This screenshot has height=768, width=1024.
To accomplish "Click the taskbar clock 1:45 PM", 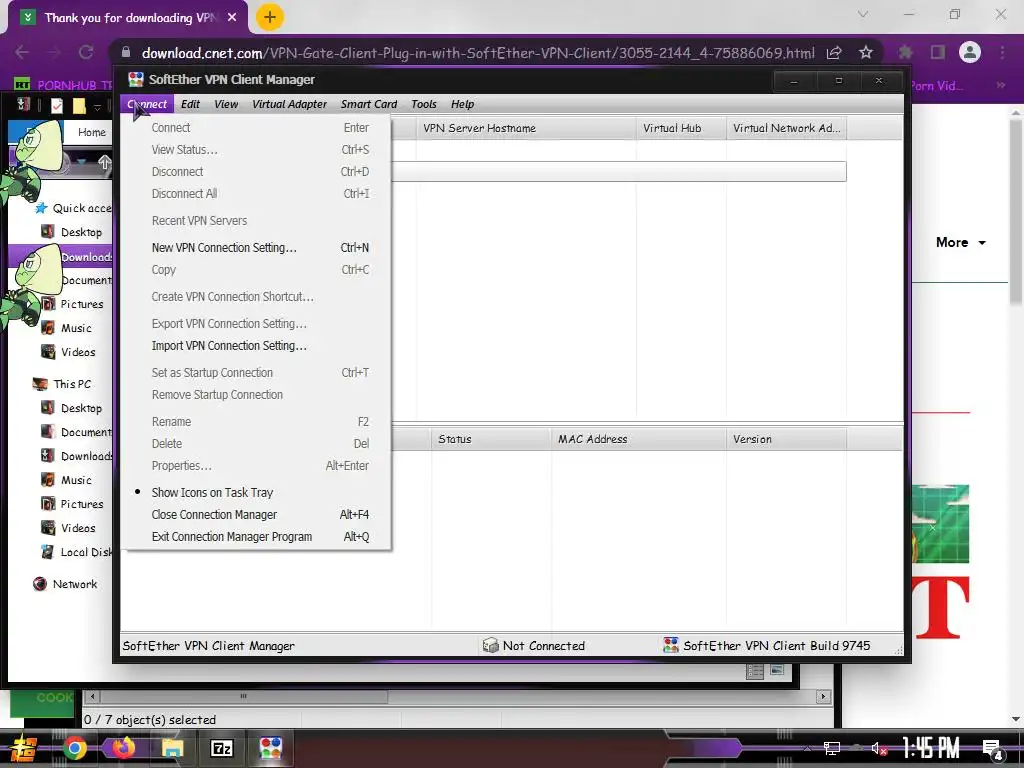I will tap(931, 748).
